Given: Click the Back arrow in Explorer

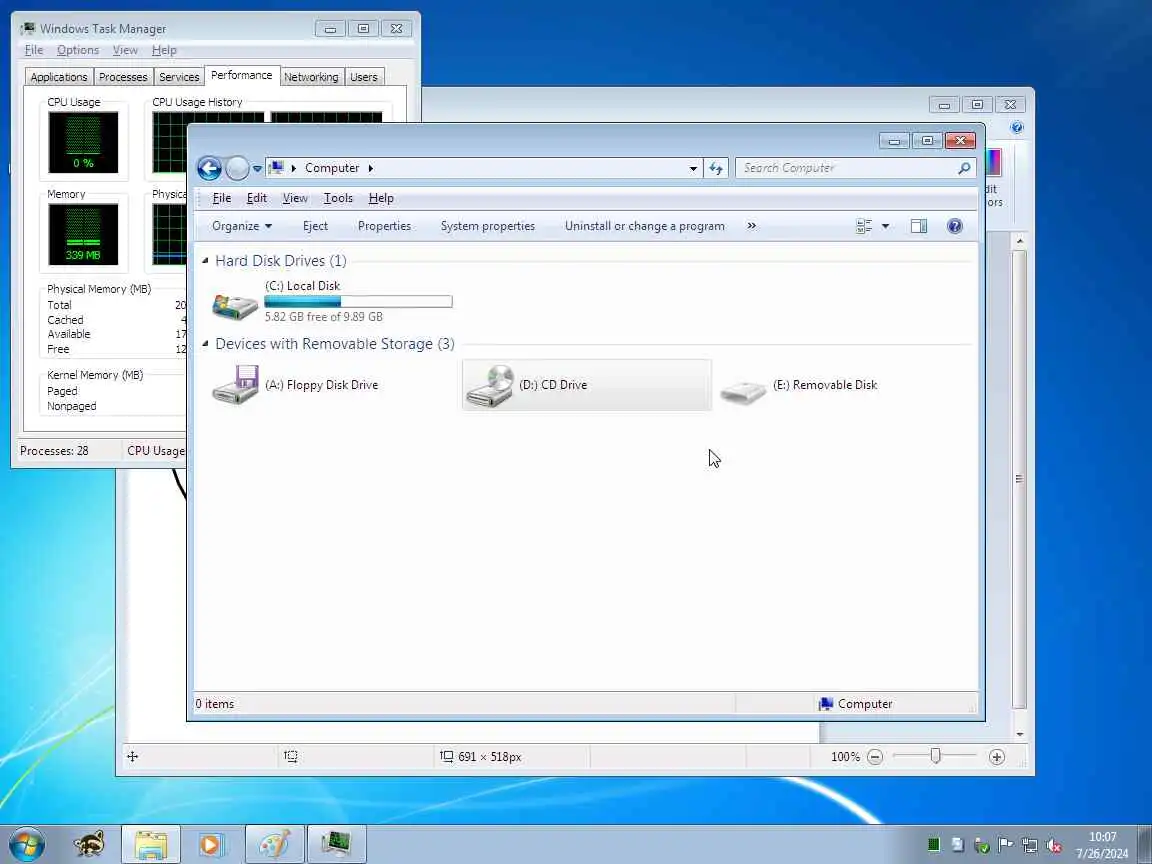Looking at the screenshot, I should tap(209, 168).
